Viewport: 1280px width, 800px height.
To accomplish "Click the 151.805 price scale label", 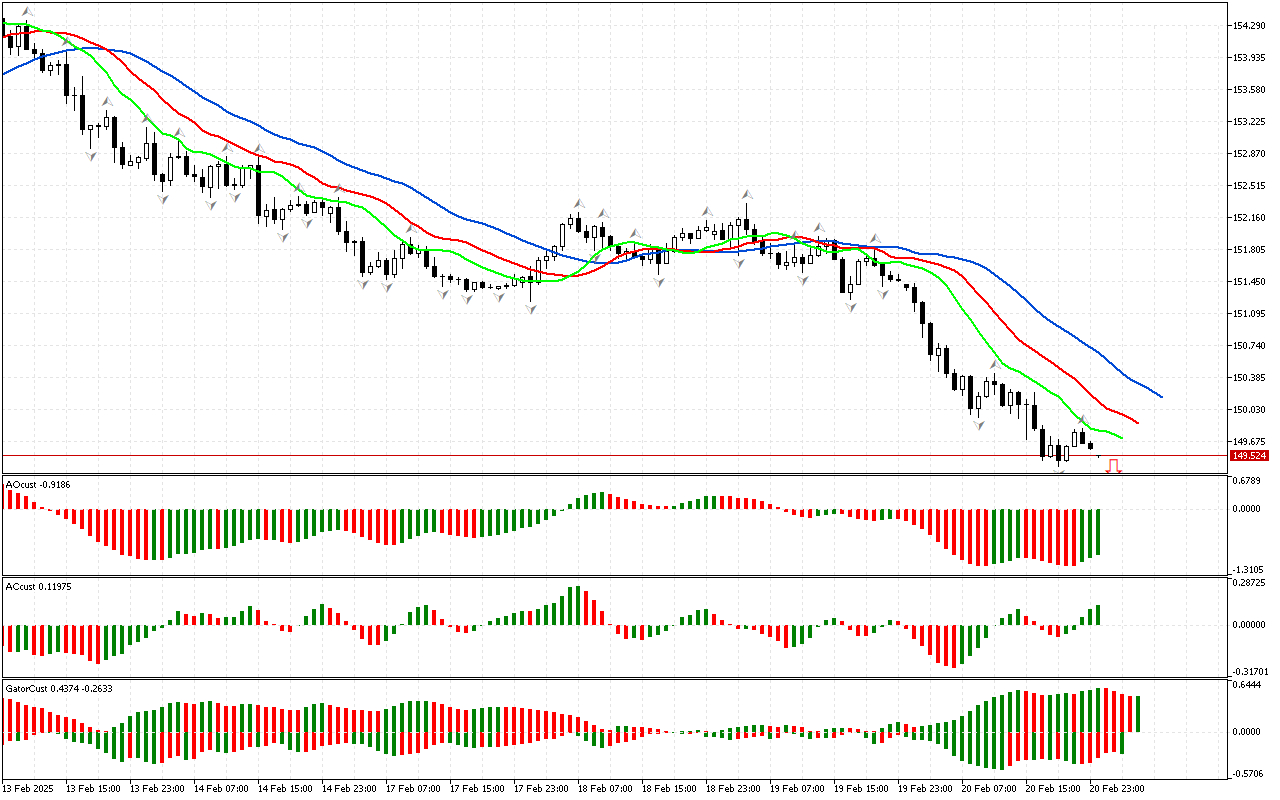I will coord(1248,249).
